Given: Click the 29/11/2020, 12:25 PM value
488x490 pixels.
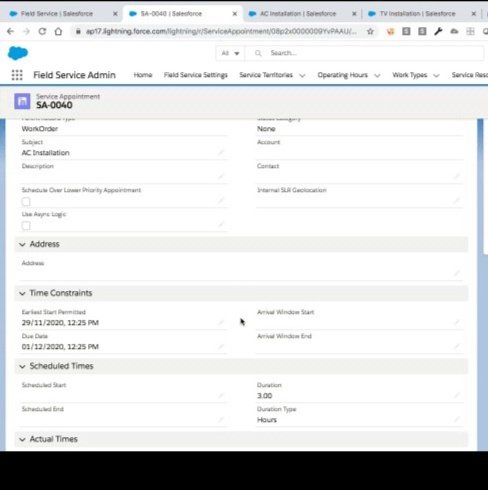Looking at the screenshot, I should point(60,323).
